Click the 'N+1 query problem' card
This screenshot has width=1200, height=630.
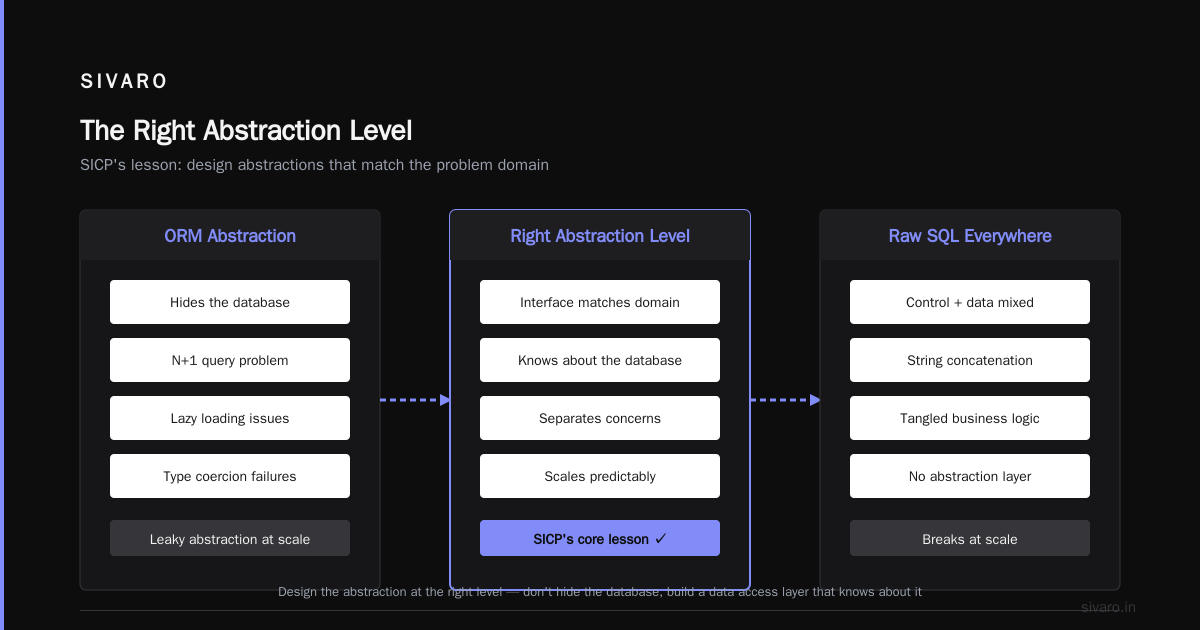click(x=230, y=360)
